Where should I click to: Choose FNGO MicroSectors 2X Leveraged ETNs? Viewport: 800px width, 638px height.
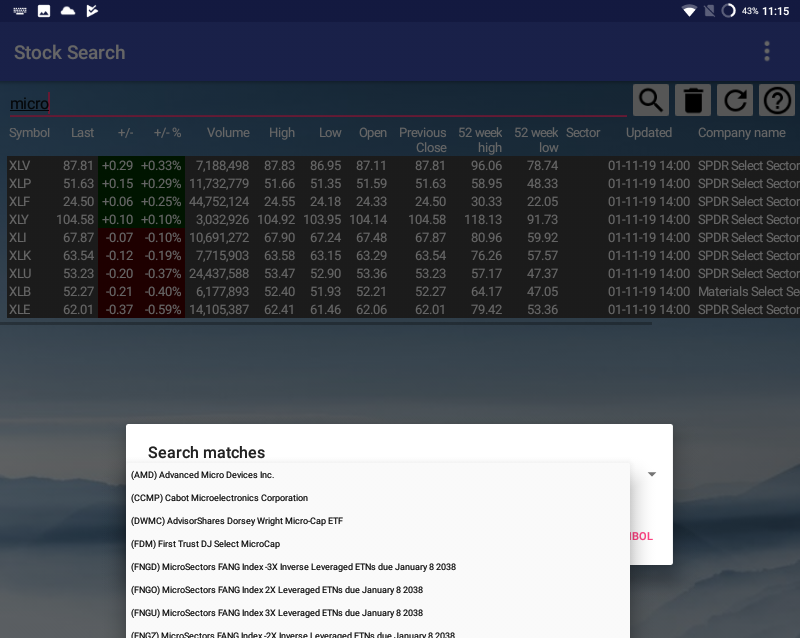(378, 590)
